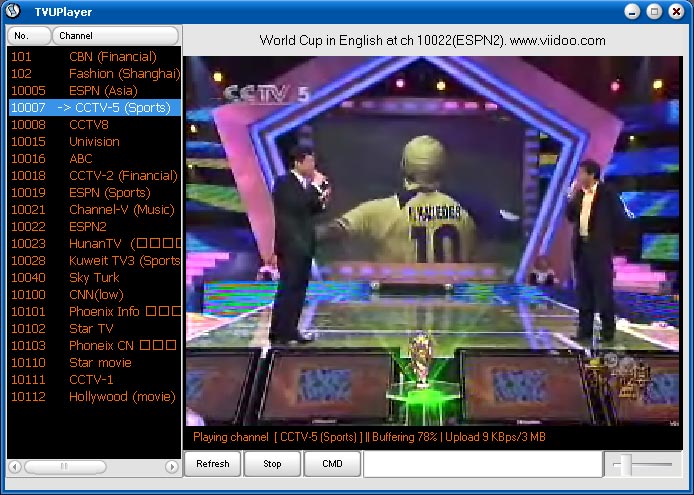Screen dimensions: 694x495
Task: Minimize the TVUPlayer window
Action: [633, 11]
